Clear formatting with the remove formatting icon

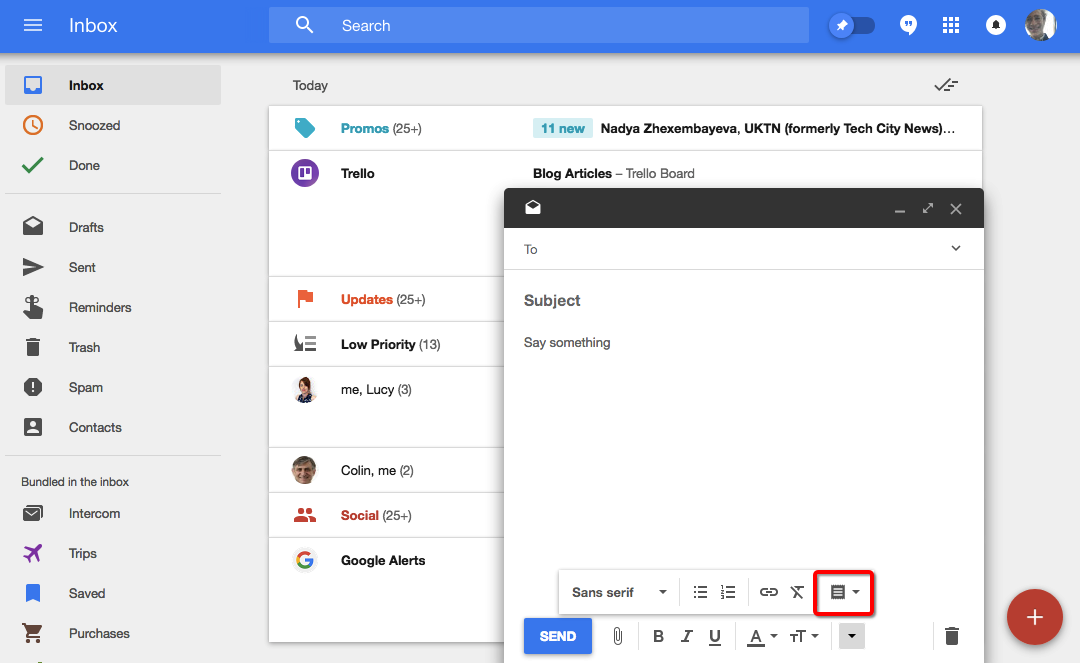[797, 592]
